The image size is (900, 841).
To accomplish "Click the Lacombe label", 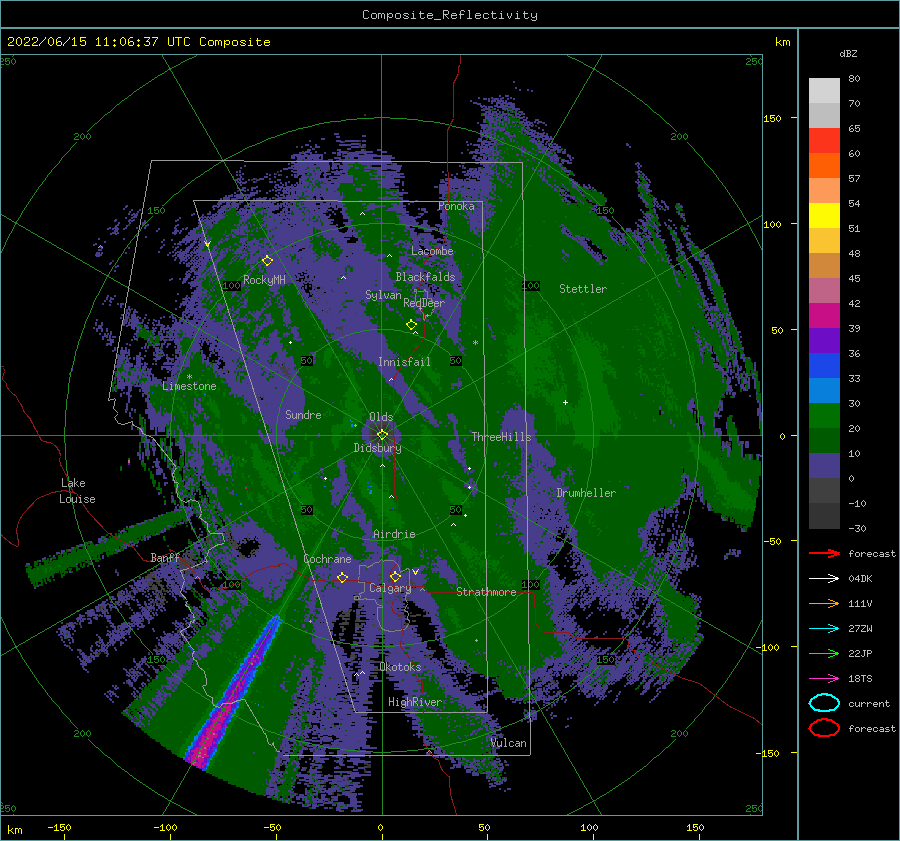I will pos(432,251).
